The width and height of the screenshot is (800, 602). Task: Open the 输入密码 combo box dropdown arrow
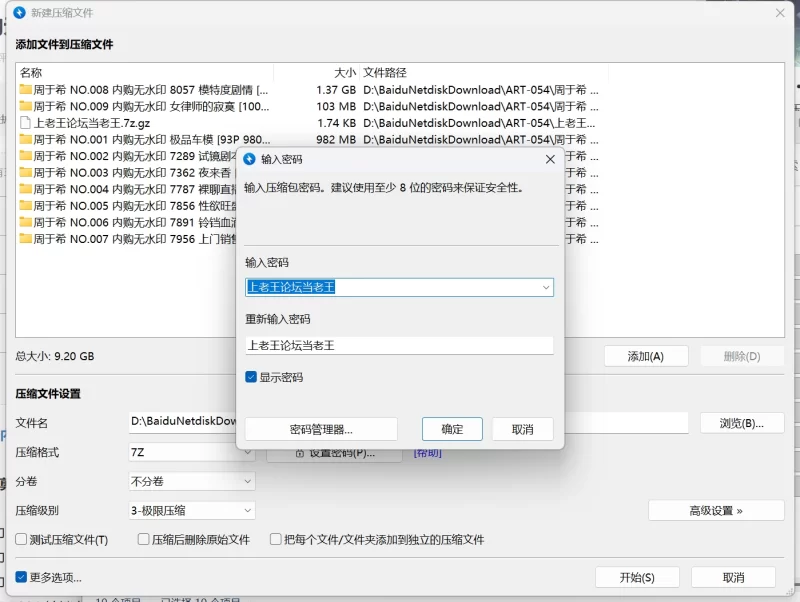[545, 288]
